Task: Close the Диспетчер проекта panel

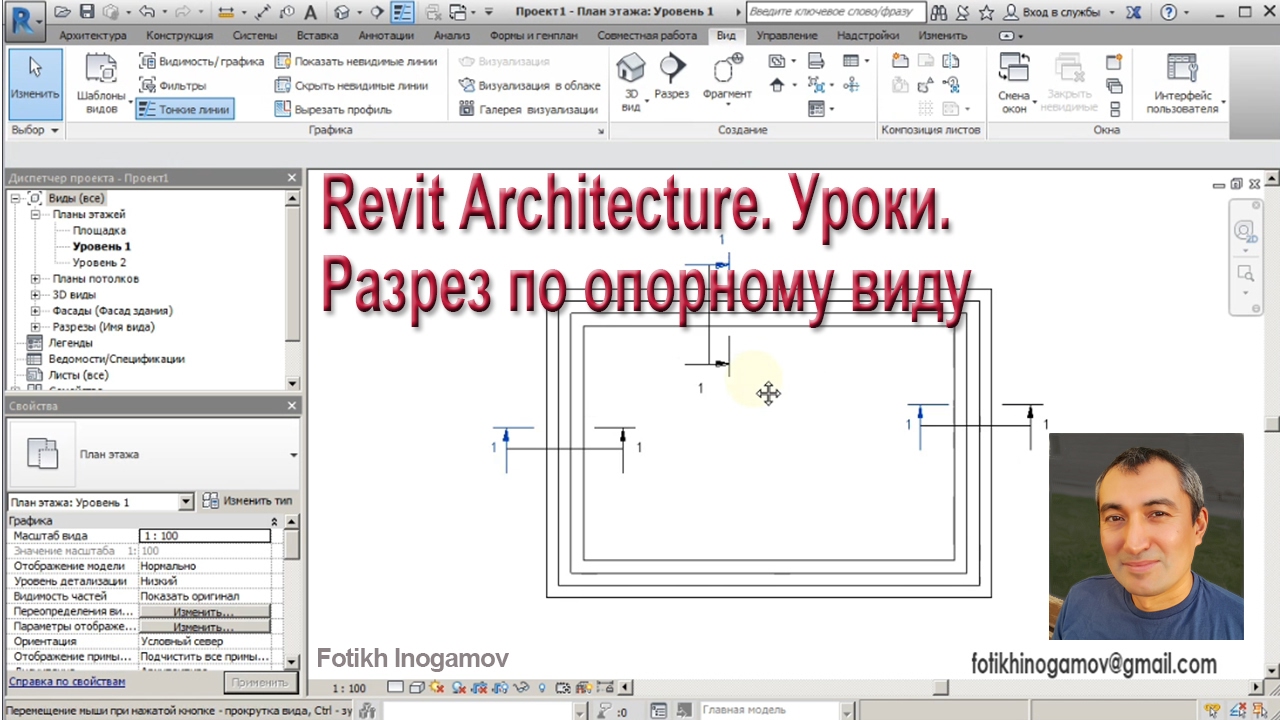Action: click(292, 178)
